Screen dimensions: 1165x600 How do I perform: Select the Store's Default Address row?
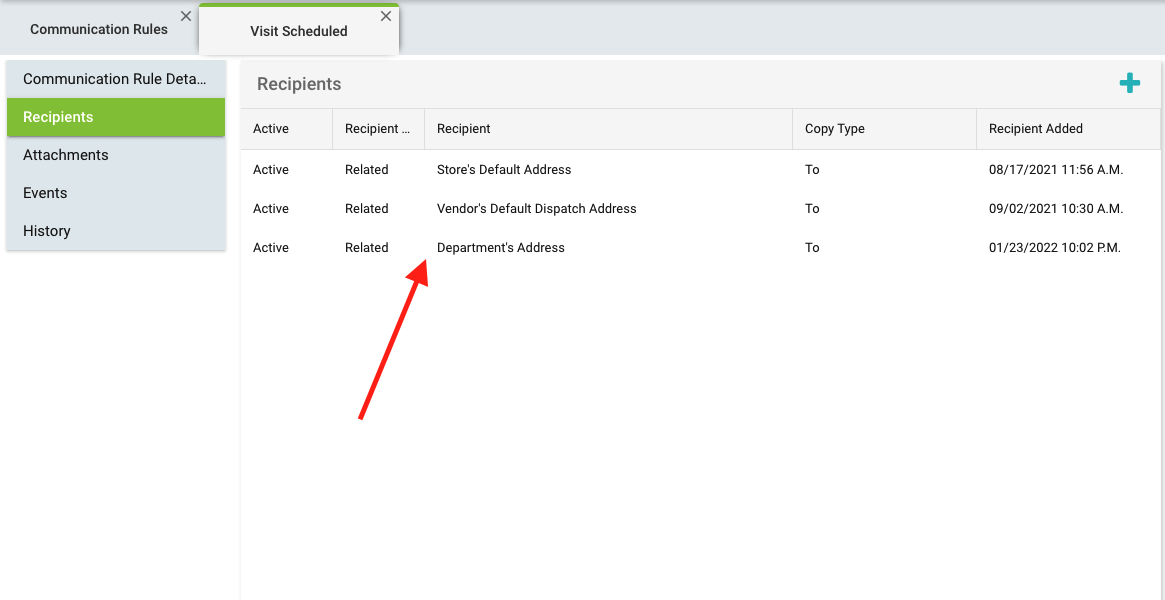tap(504, 170)
